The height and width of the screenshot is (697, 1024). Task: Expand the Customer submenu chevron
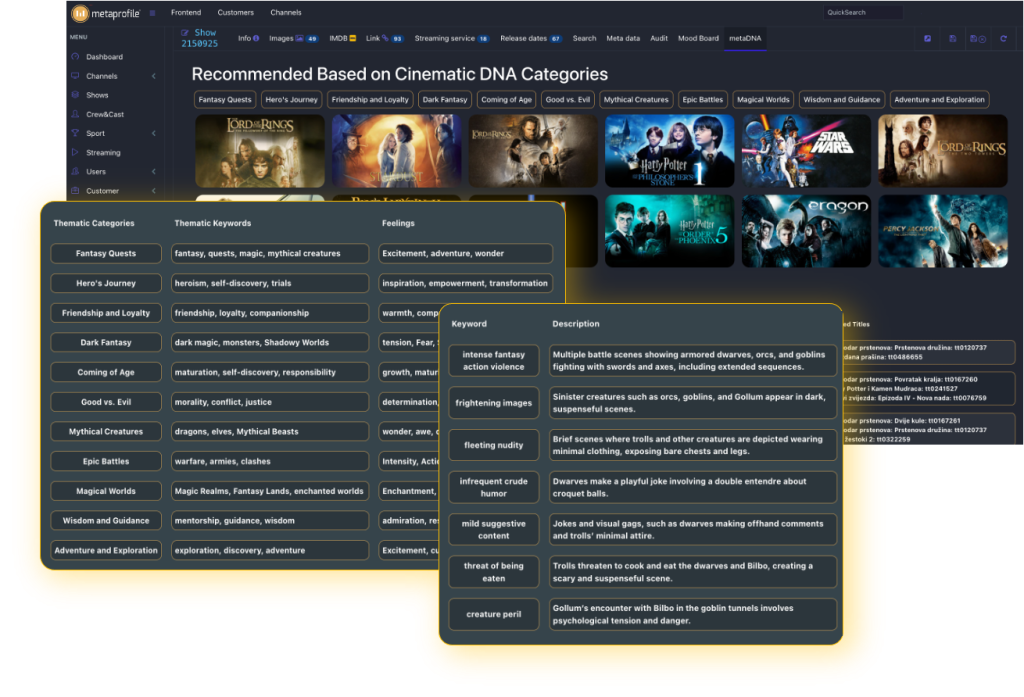click(153, 191)
